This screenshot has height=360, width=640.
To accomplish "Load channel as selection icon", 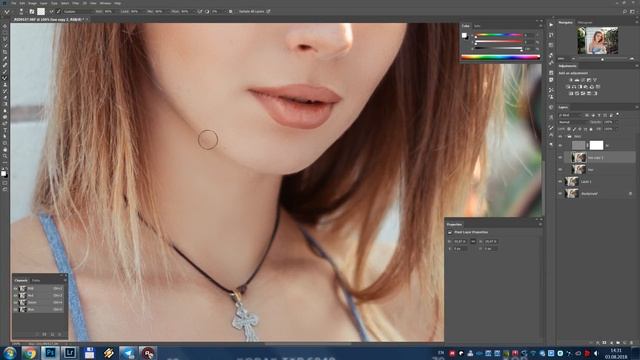I will tap(37, 334).
